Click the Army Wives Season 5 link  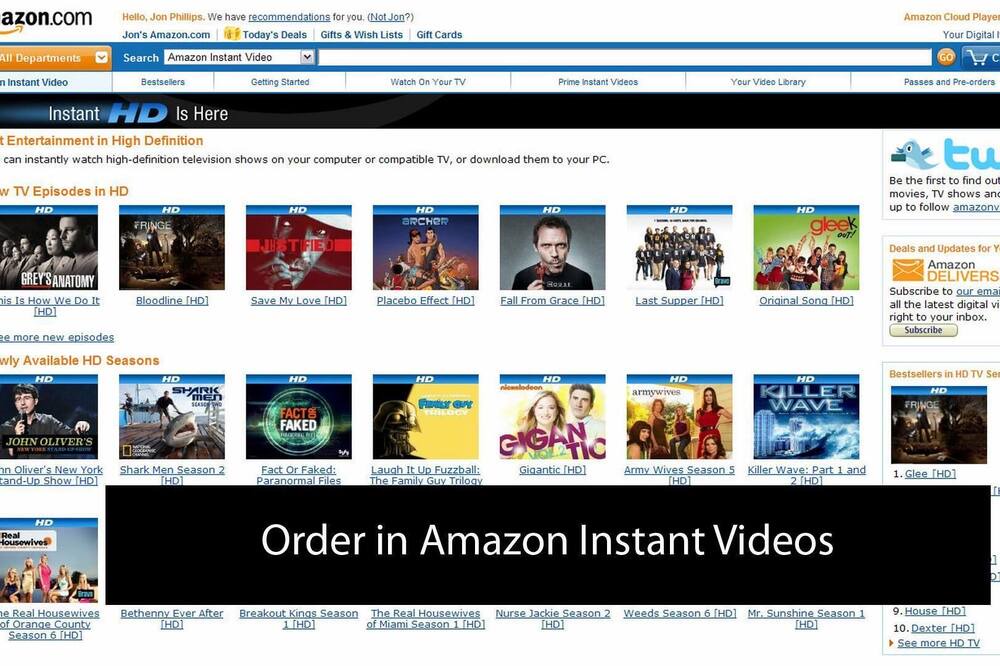679,475
